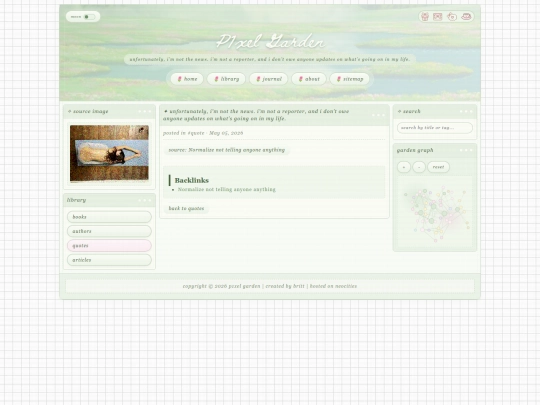Go to the journal navigation tab

(x=269, y=79)
